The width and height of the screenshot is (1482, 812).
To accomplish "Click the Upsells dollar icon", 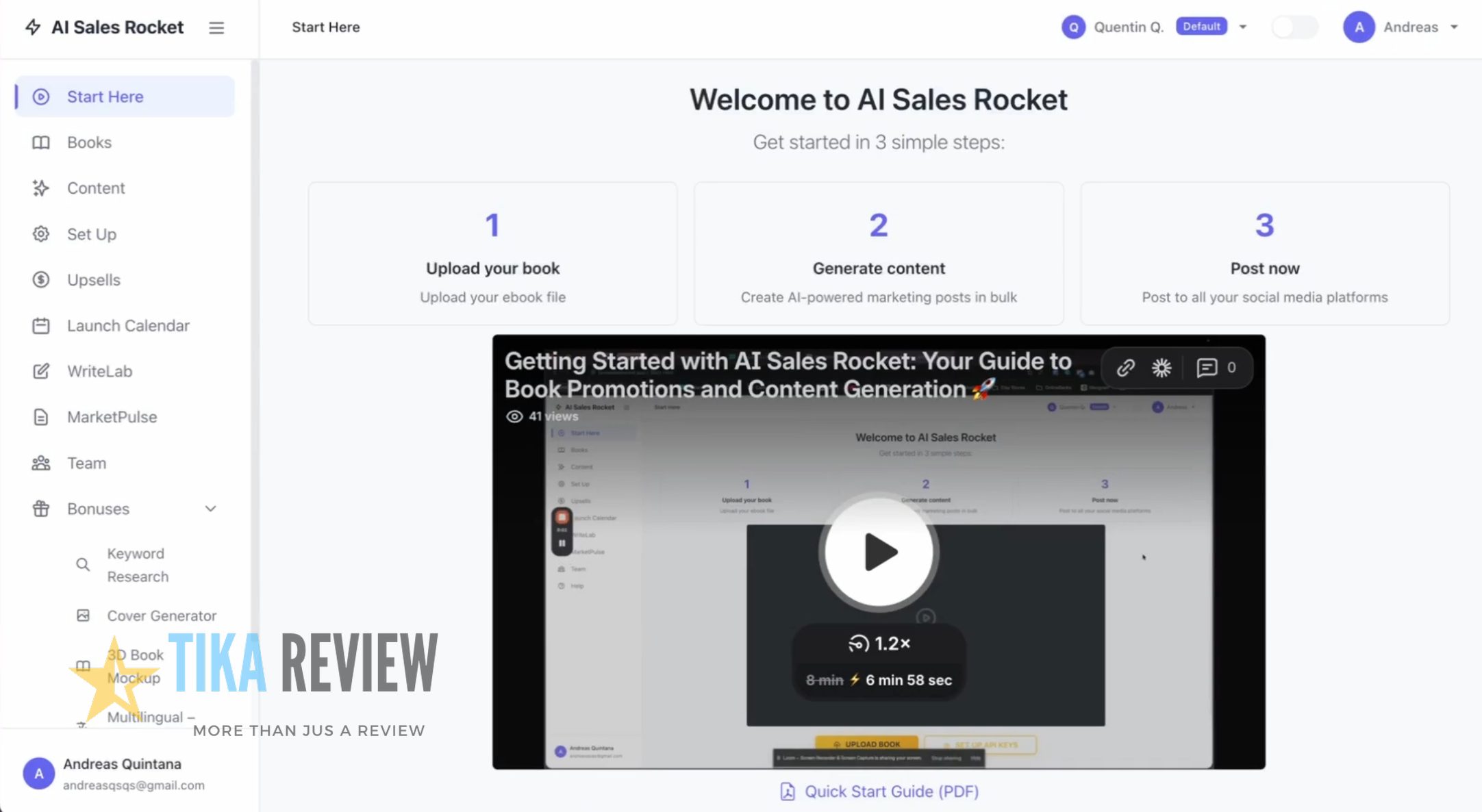I will pyautogui.click(x=40, y=279).
